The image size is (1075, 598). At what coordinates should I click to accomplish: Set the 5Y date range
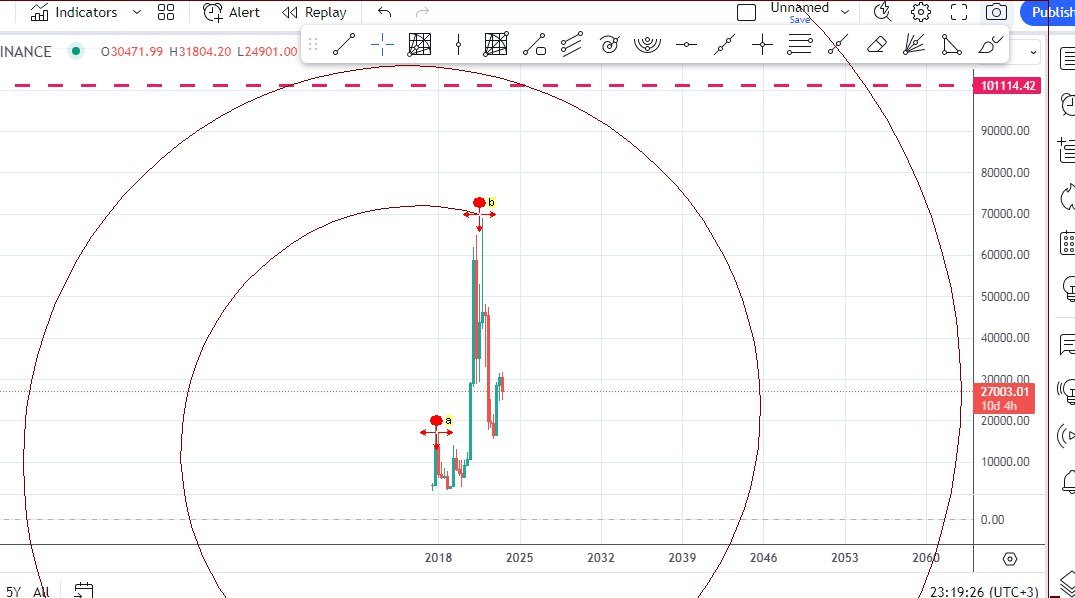coord(13,591)
